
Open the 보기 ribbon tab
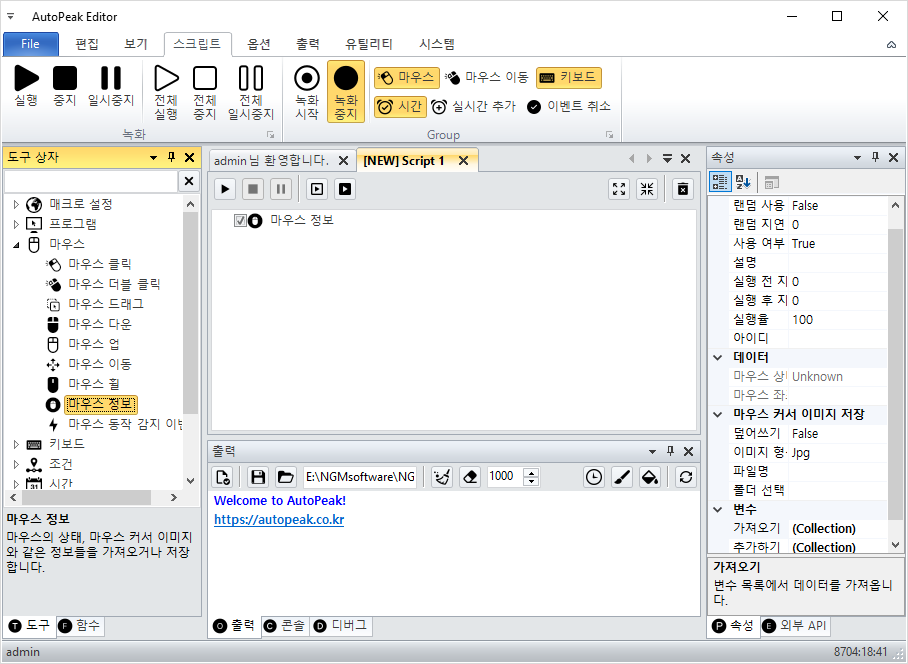pos(136,44)
